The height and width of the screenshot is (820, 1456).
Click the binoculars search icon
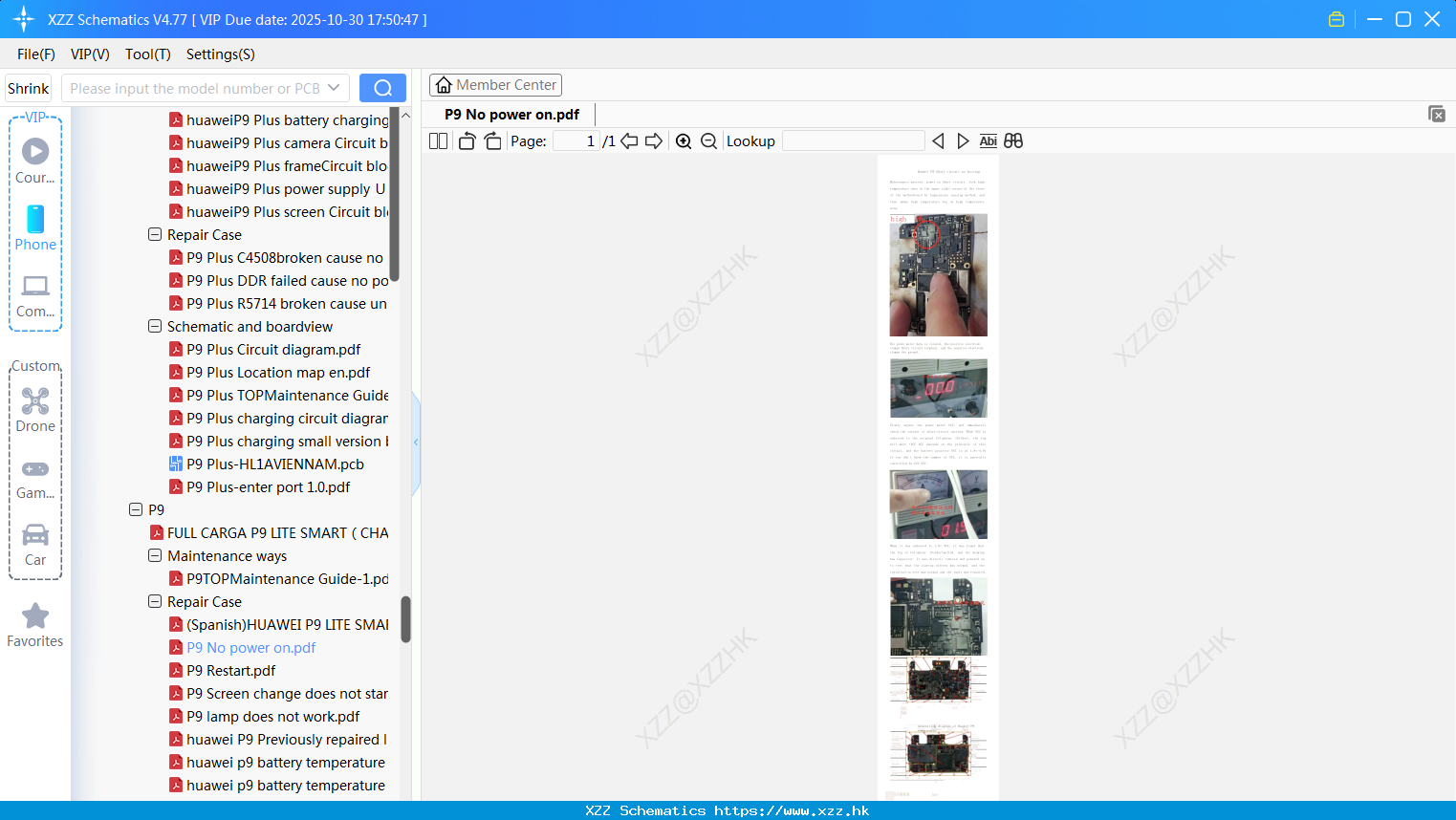[1013, 141]
